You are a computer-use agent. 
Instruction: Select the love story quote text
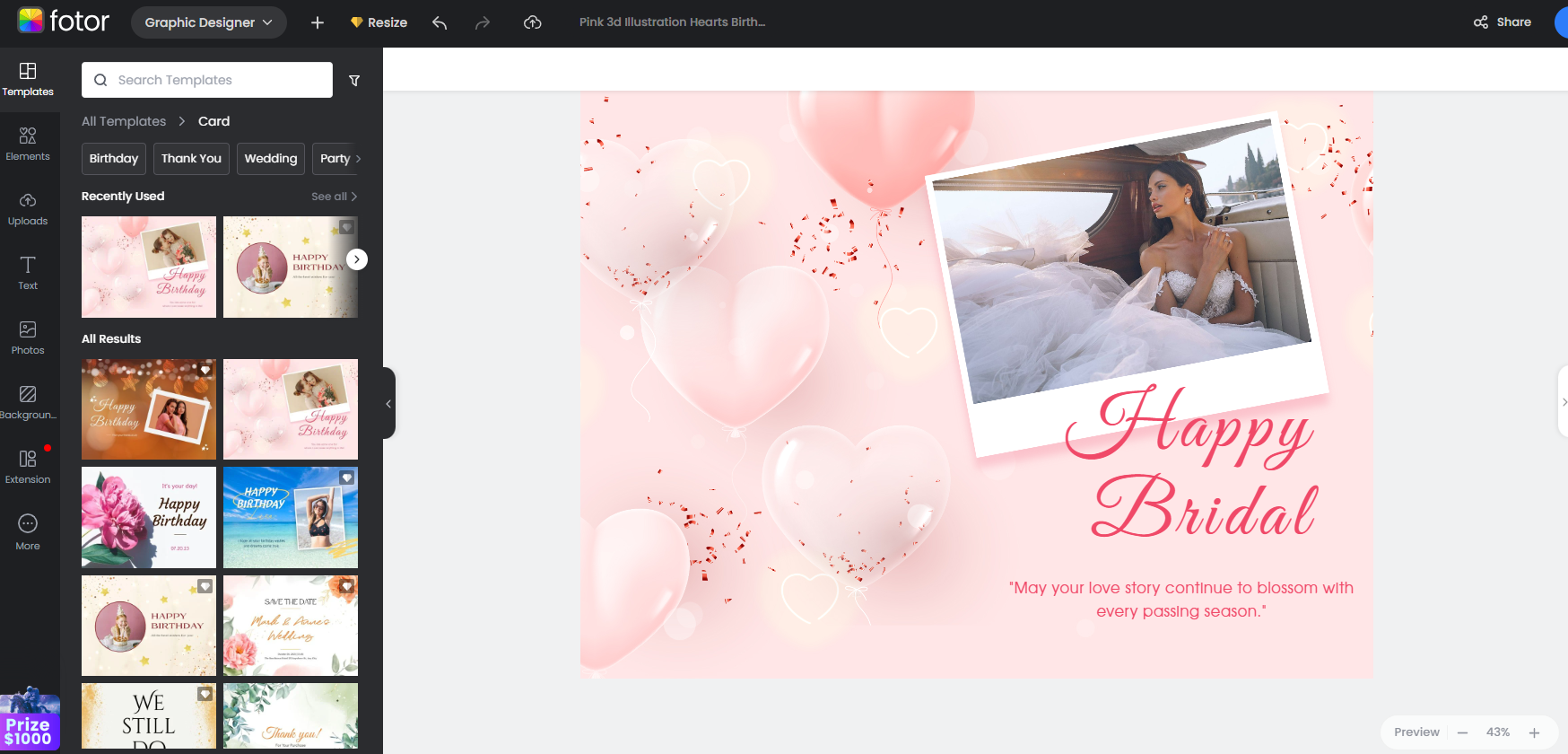[1180, 600]
